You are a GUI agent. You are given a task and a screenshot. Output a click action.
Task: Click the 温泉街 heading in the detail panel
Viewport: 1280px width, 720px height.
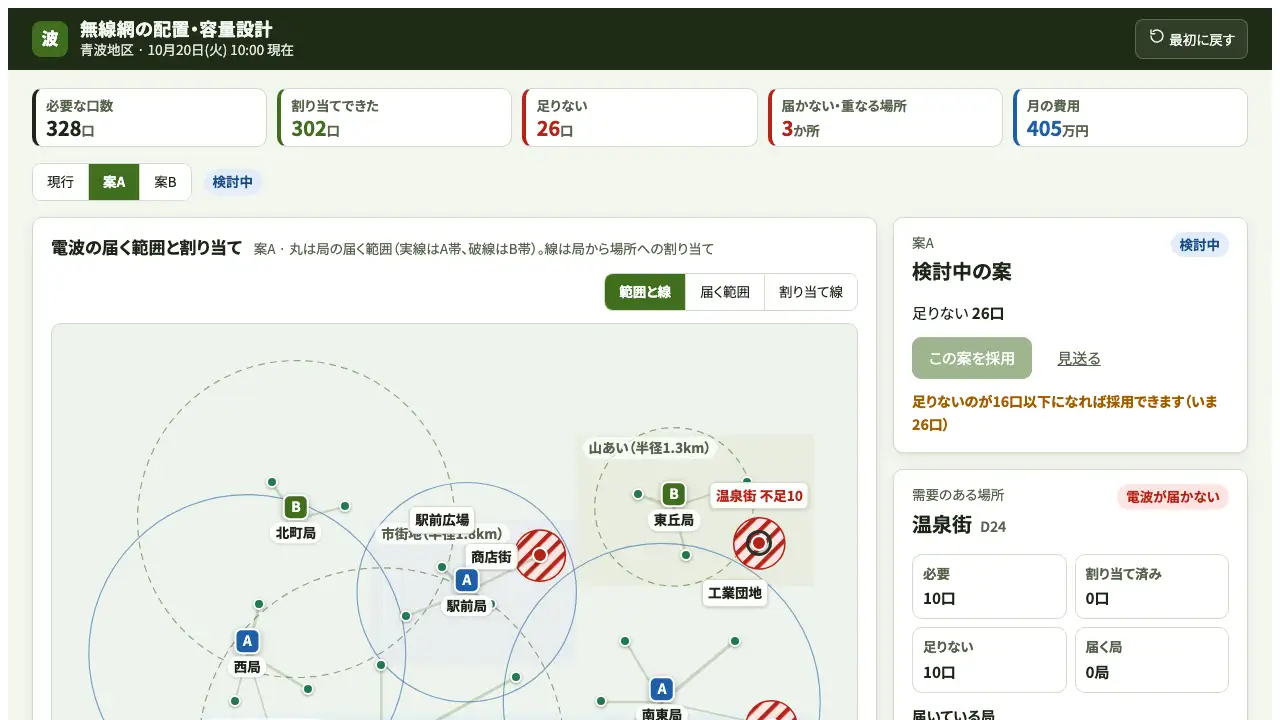coord(942,524)
